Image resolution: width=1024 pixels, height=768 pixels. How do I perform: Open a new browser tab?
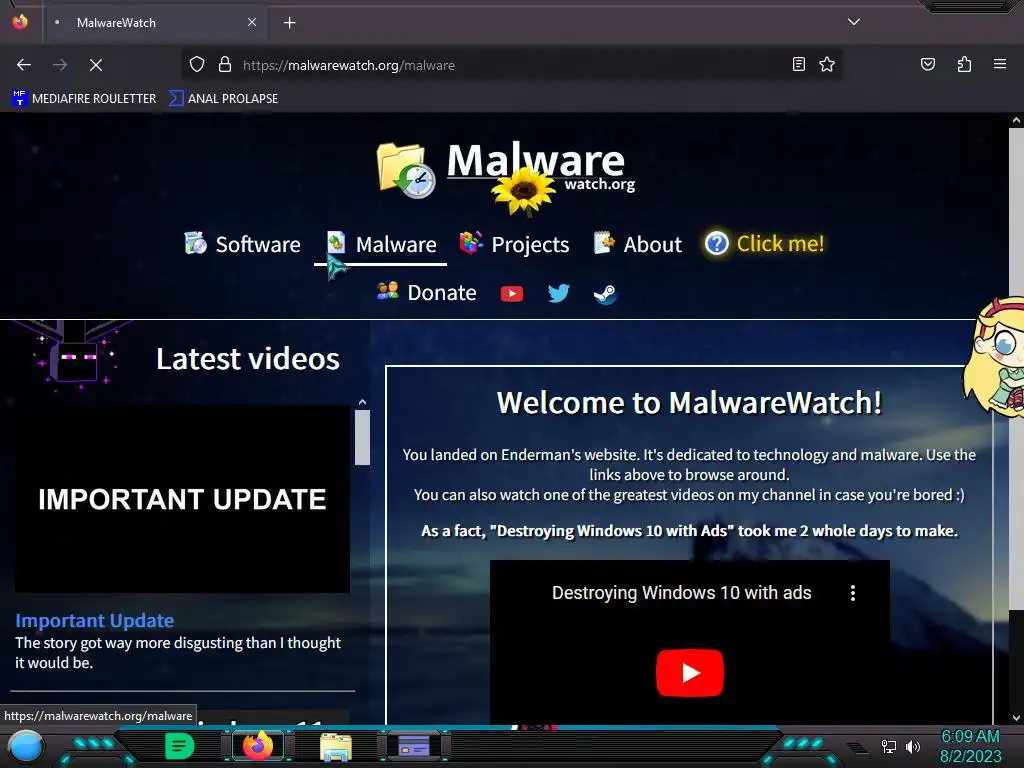pyautogui.click(x=289, y=23)
